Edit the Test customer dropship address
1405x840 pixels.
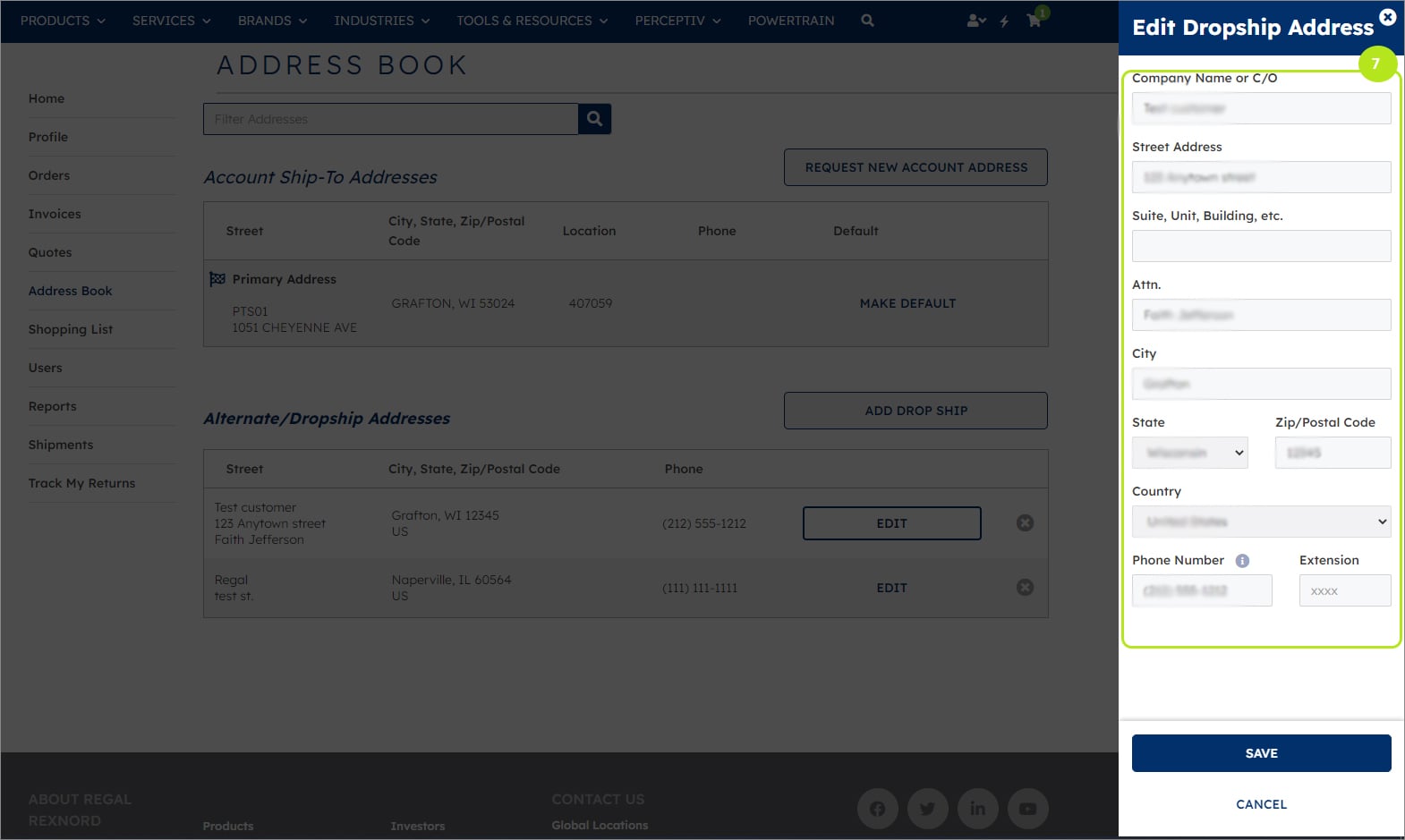(x=891, y=523)
